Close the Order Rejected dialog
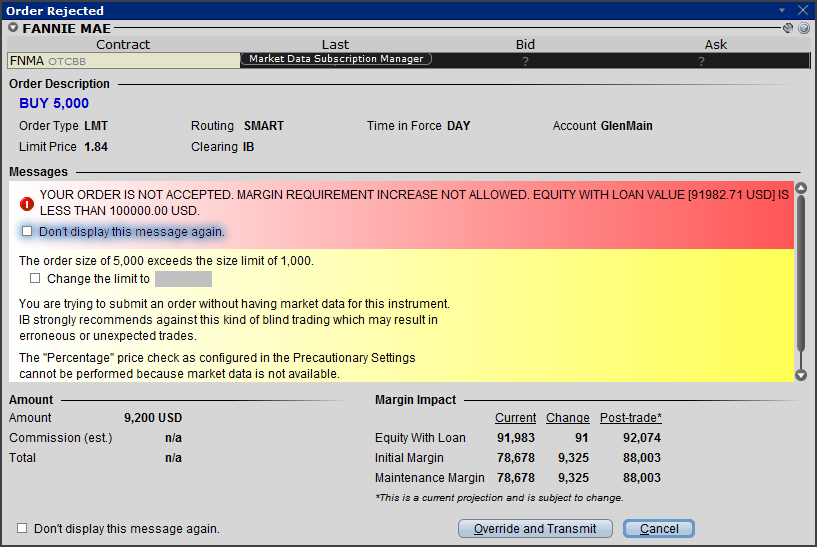The height and width of the screenshot is (547, 817). tap(802, 10)
